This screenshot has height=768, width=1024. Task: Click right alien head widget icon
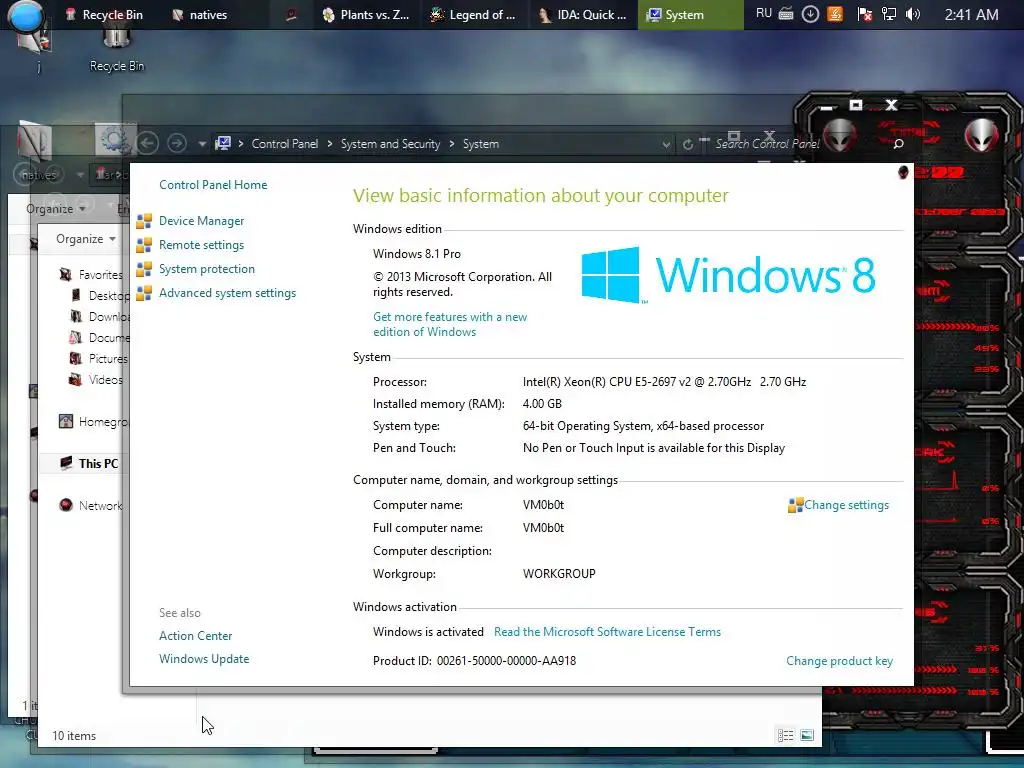click(x=982, y=136)
